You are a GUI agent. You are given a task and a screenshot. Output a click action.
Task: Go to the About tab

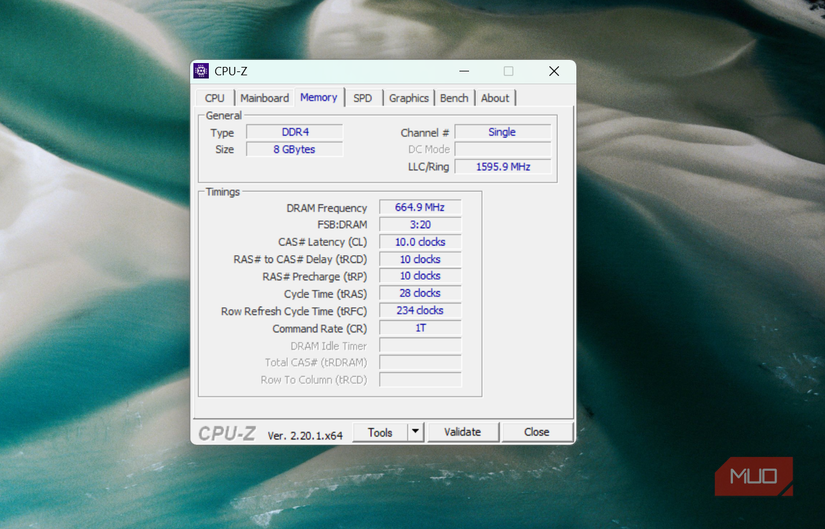[495, 98]
